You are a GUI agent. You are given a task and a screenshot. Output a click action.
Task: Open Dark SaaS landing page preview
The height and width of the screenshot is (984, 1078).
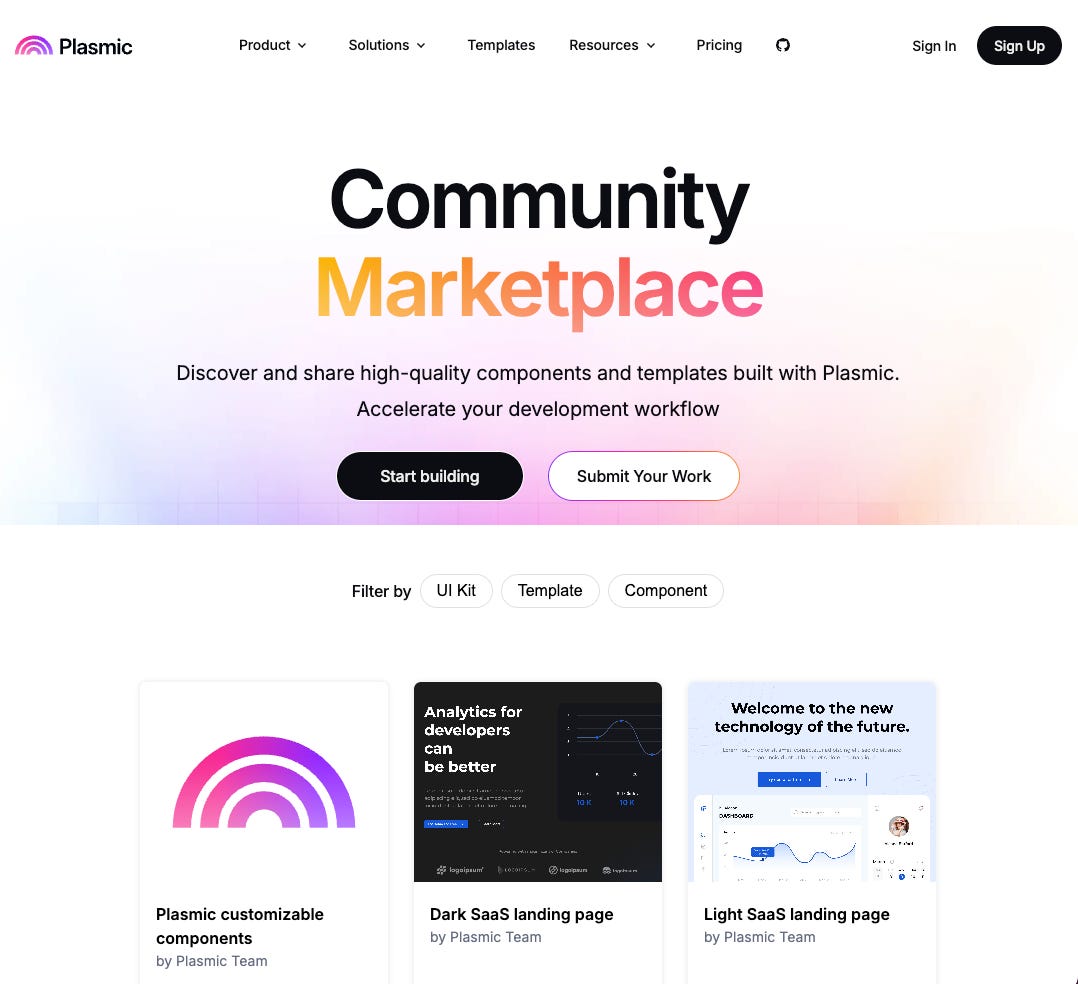[538, 782]
